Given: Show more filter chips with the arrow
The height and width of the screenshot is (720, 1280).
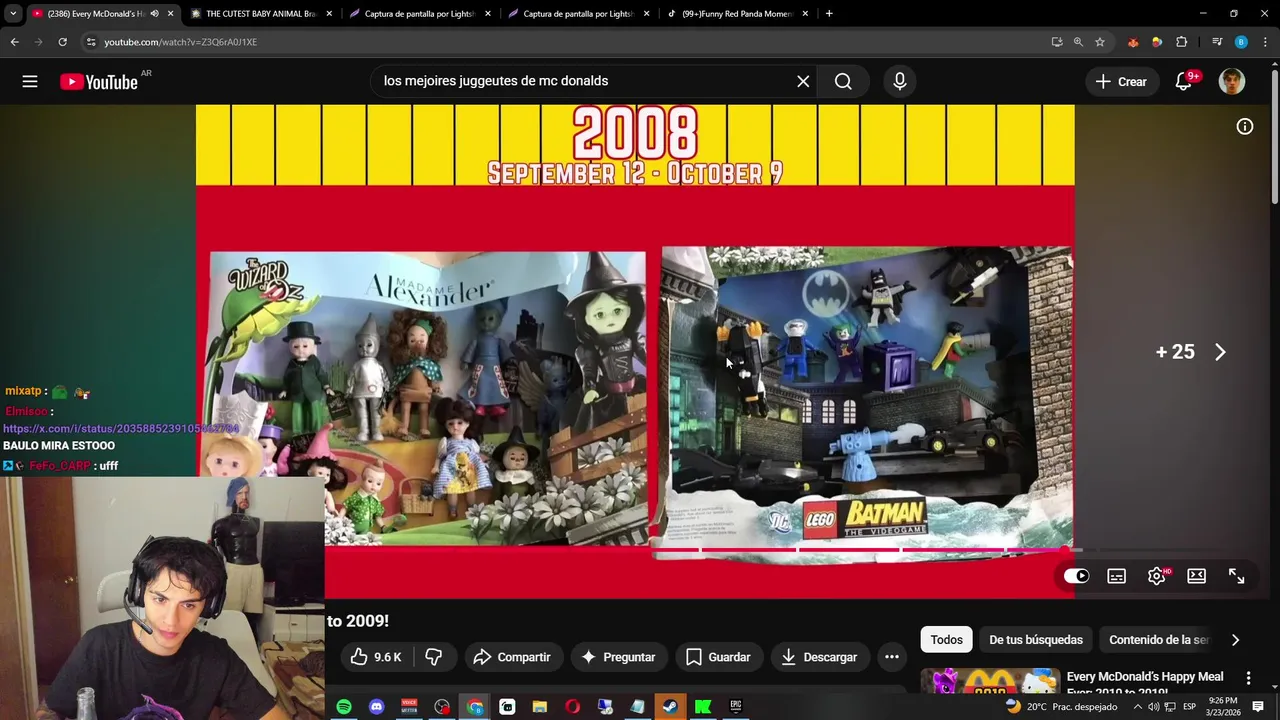Looking at the screenshot, I should (1235, 640).
